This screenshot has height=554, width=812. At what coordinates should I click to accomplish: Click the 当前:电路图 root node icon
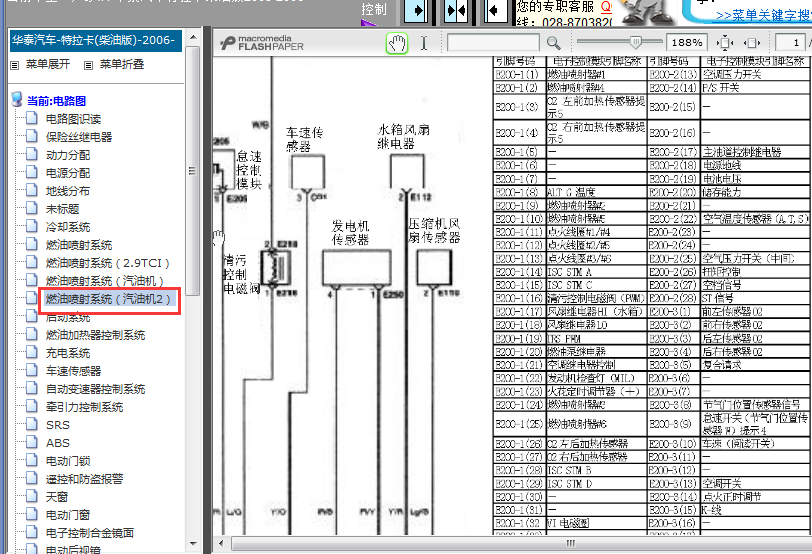17,99
